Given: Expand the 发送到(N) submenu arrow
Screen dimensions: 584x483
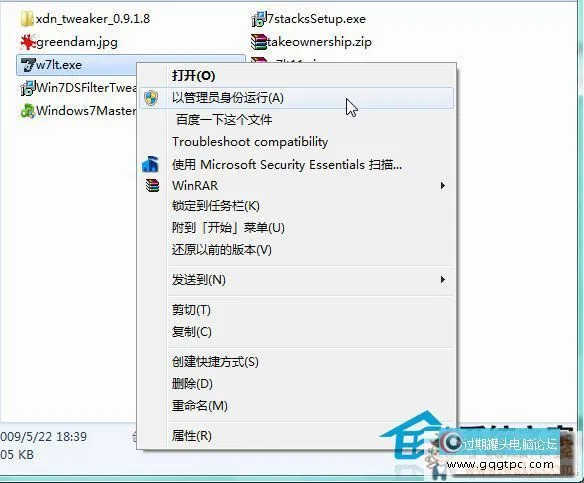Looking at the screenshot, I should tap(442, 279).
